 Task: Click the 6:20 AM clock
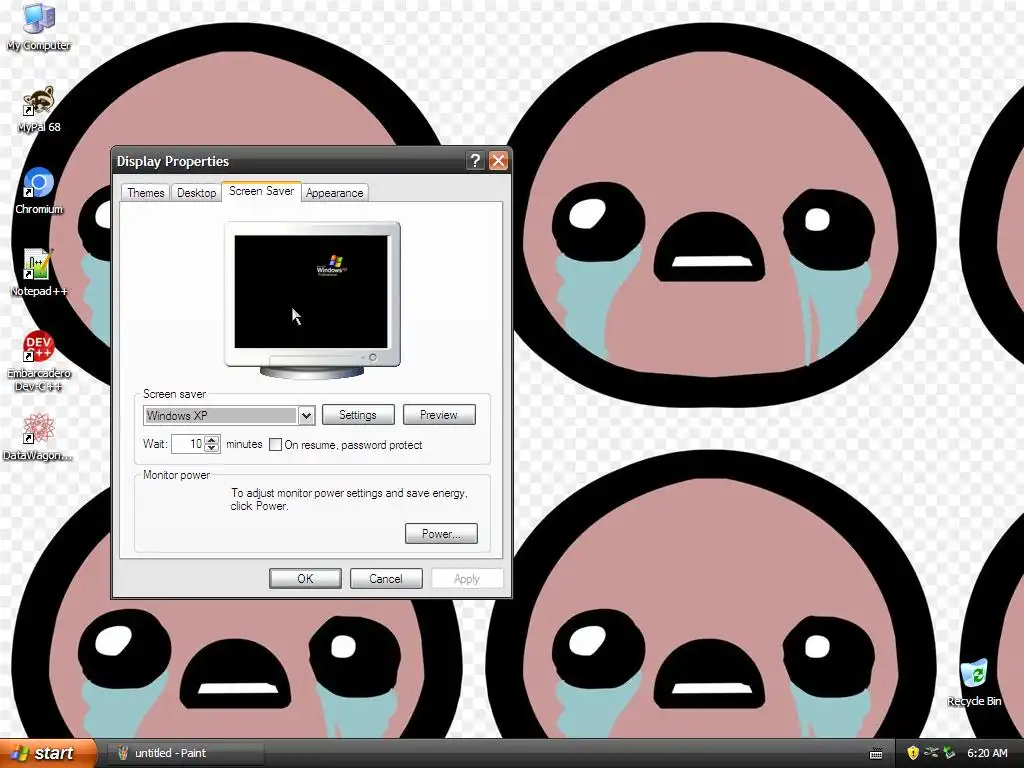point(987,753)
